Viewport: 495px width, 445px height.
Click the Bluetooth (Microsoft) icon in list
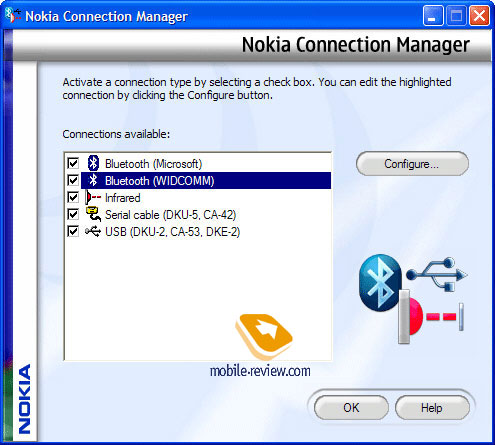coord(93,163)
